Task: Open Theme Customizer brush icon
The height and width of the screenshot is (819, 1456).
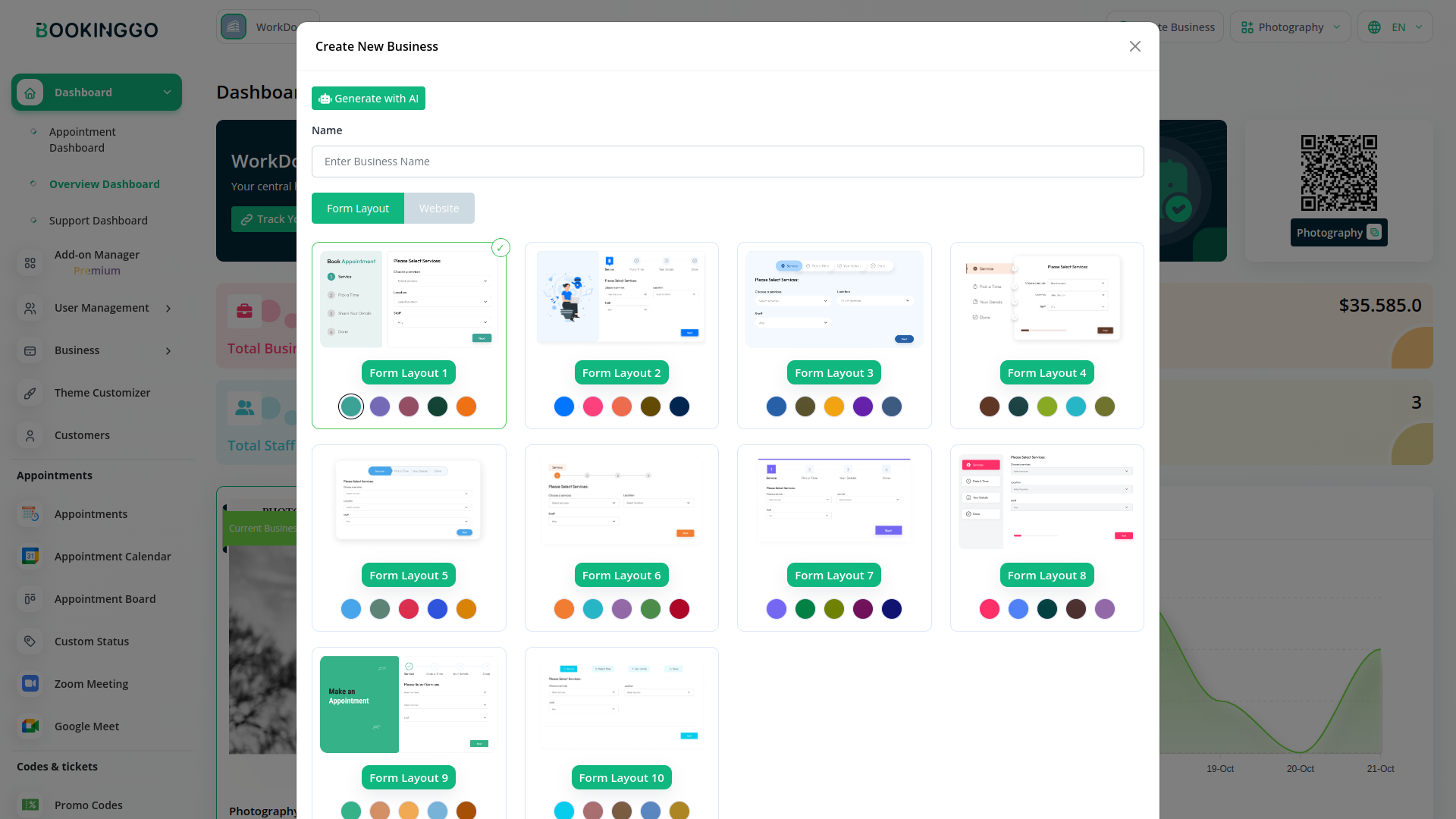Action: 30,393
